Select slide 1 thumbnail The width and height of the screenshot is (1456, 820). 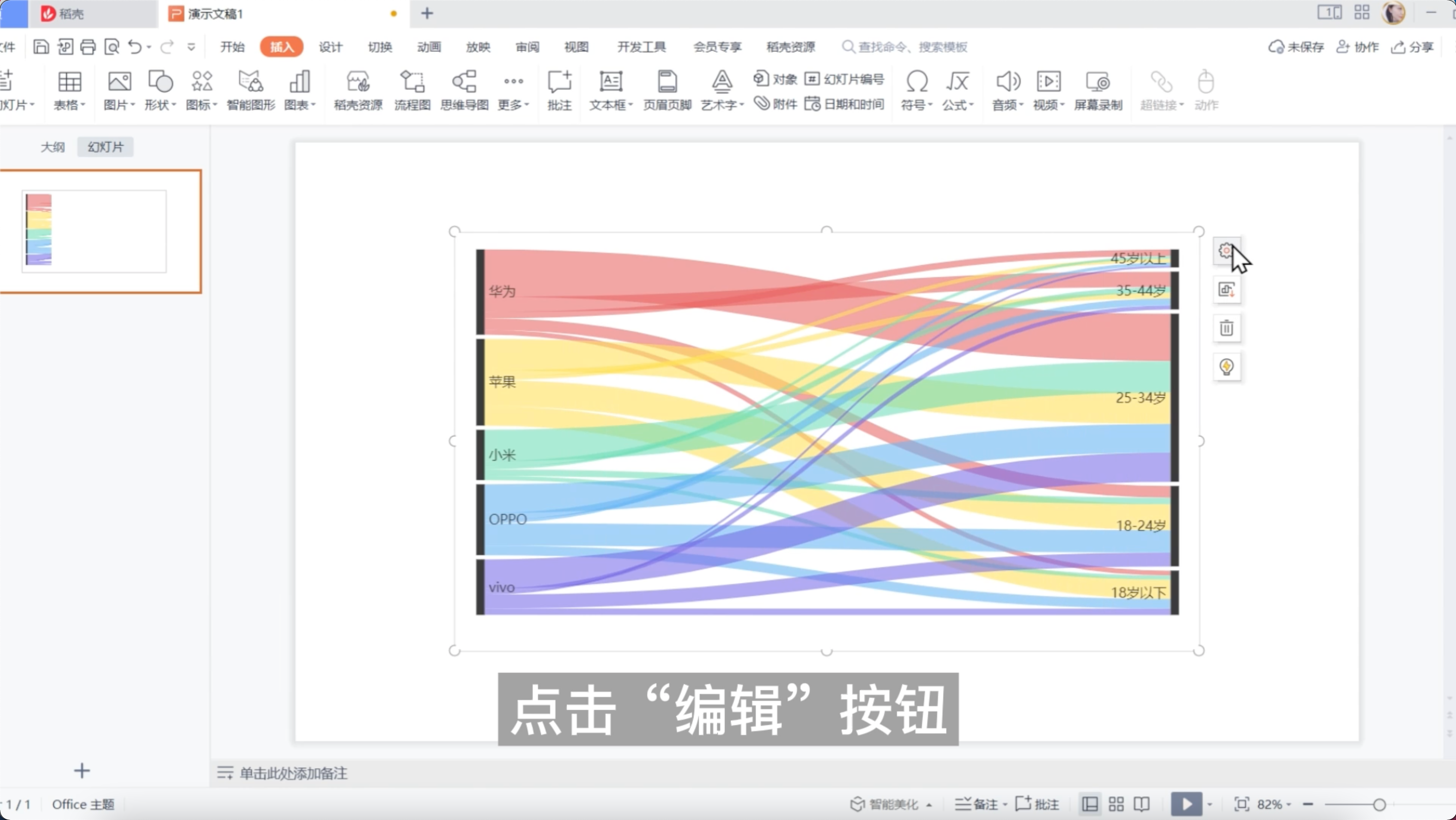click(x=94, y=231)
